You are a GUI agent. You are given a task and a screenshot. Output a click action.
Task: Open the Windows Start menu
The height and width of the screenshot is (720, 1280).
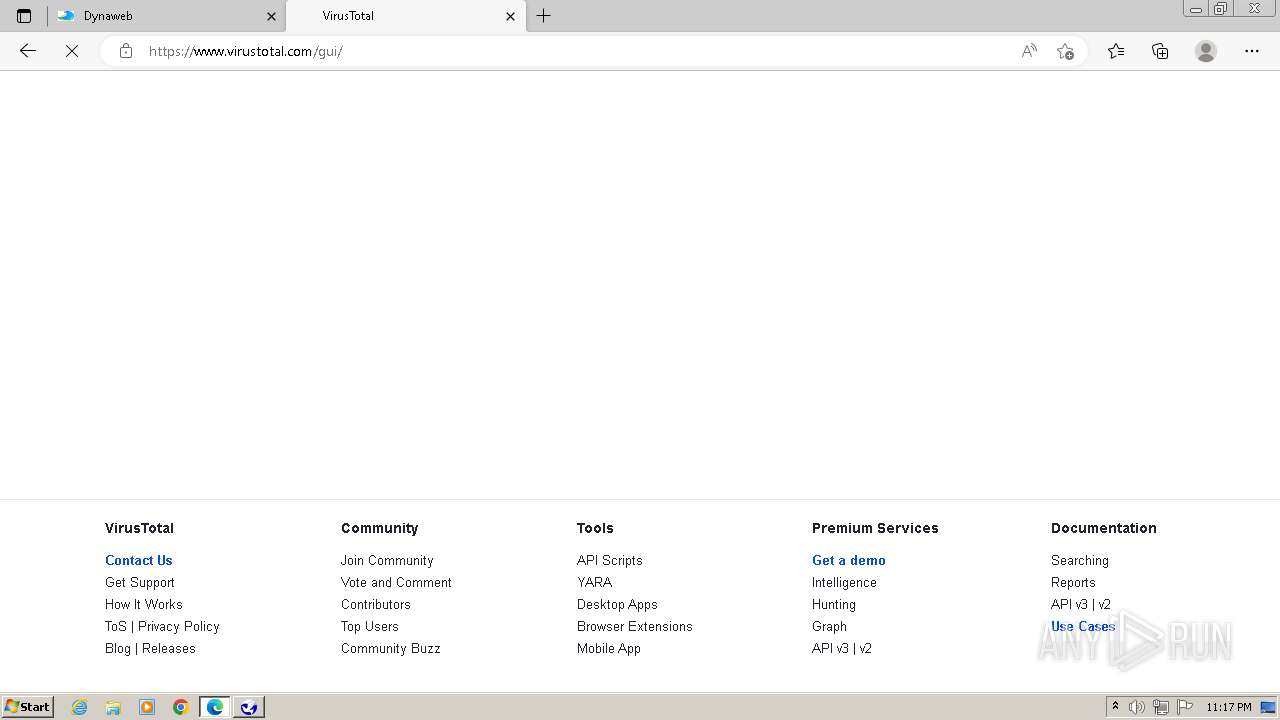coord(28,706)
